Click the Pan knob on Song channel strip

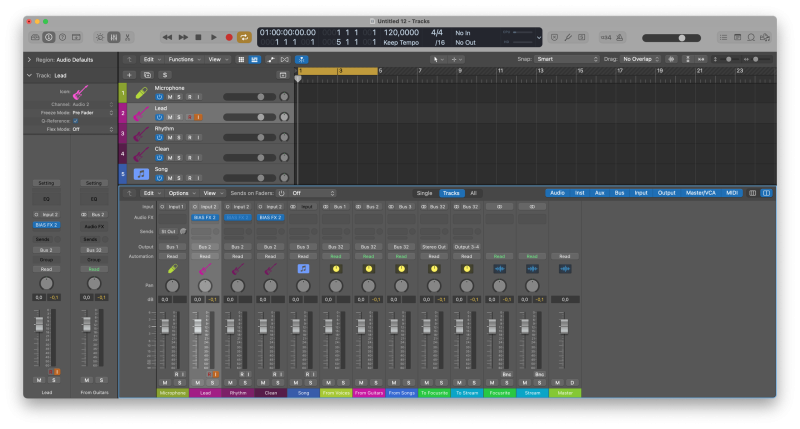pos(302,286)
